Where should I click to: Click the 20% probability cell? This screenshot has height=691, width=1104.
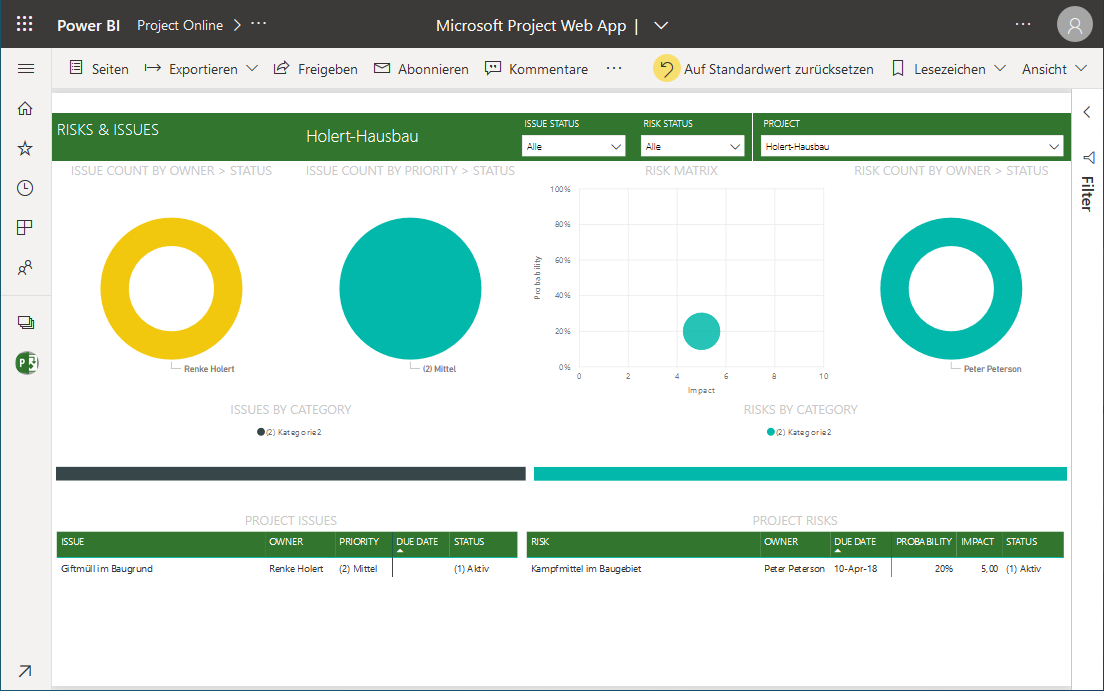pyautogui.click(x=943, y=568)
